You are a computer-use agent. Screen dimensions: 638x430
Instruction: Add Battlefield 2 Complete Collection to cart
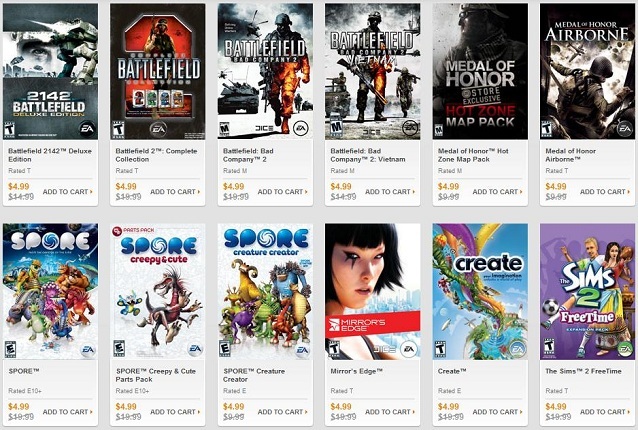pyautogui.click(x=175, y=192)
